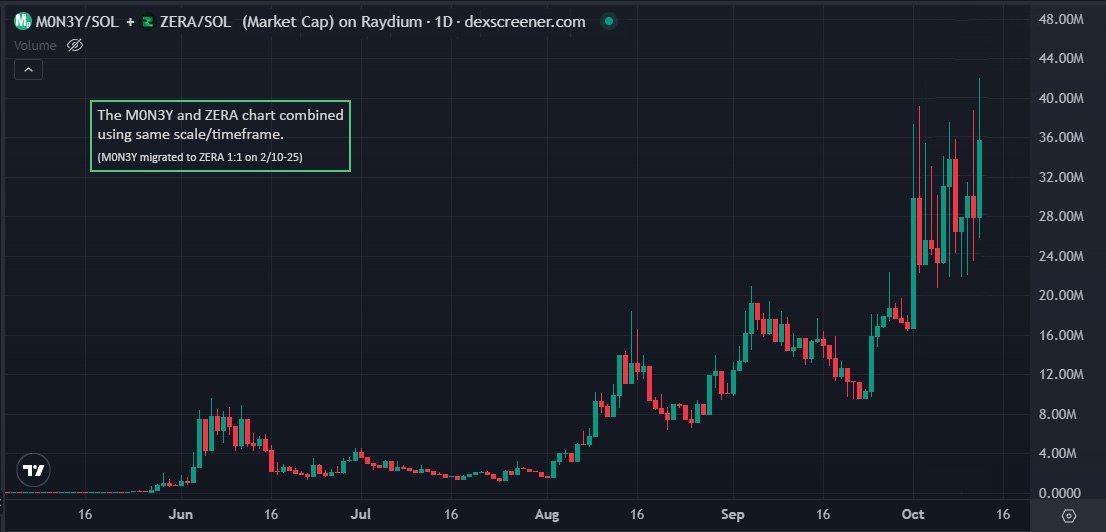This screenshot has width=1106, height=532.
Task: Click the Jul date label on time axis
Action: coord(360,515)
